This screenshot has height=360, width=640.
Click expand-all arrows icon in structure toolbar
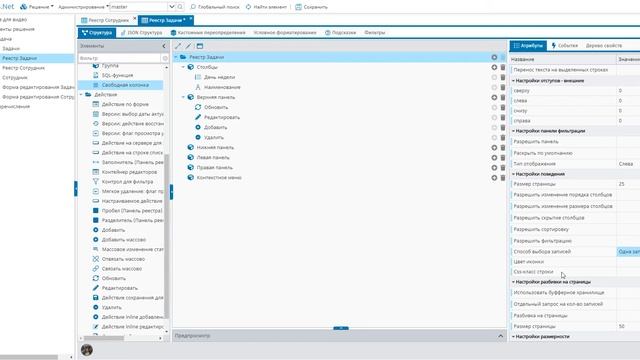click(x=178, y=46)
